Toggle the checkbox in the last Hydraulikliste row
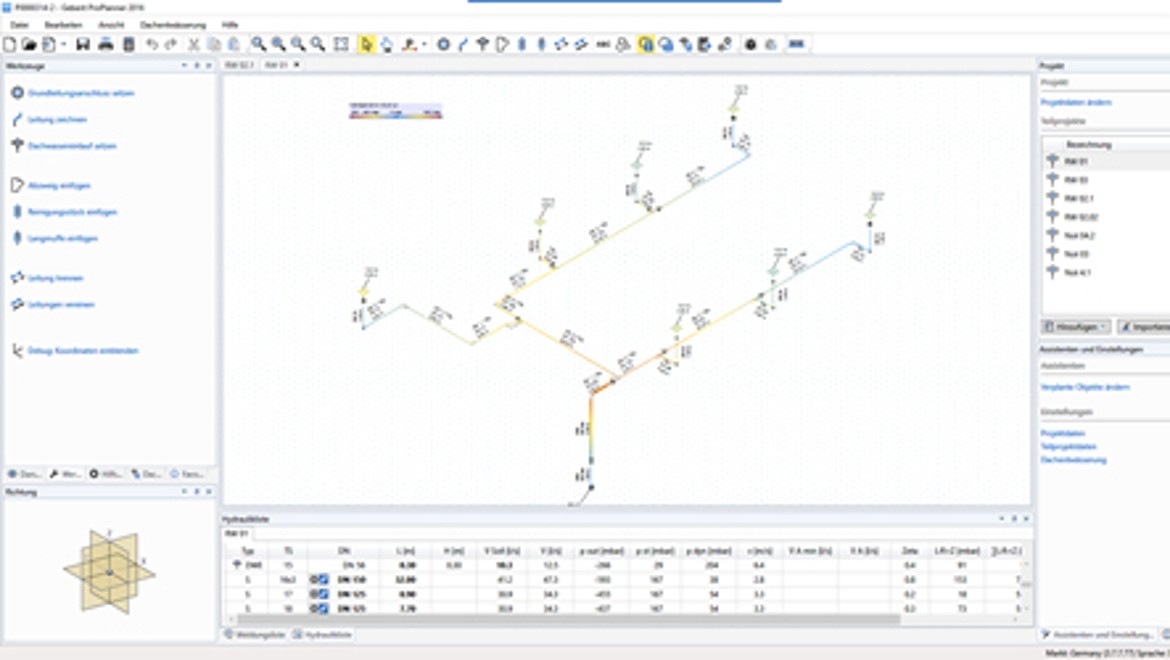Viewport: 1170px width, 660px height. (324, 607)
